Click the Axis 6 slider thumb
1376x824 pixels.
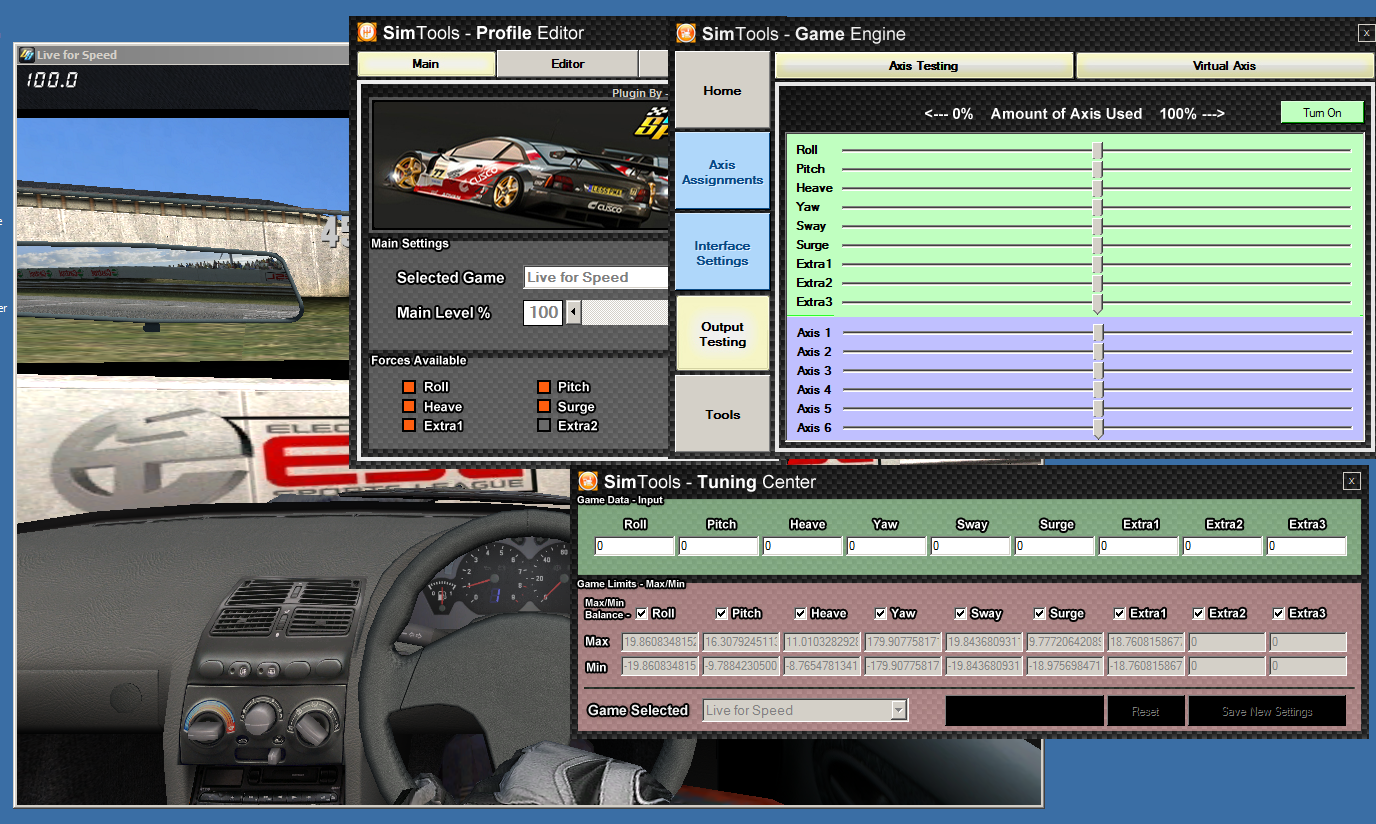[1098, 428]
